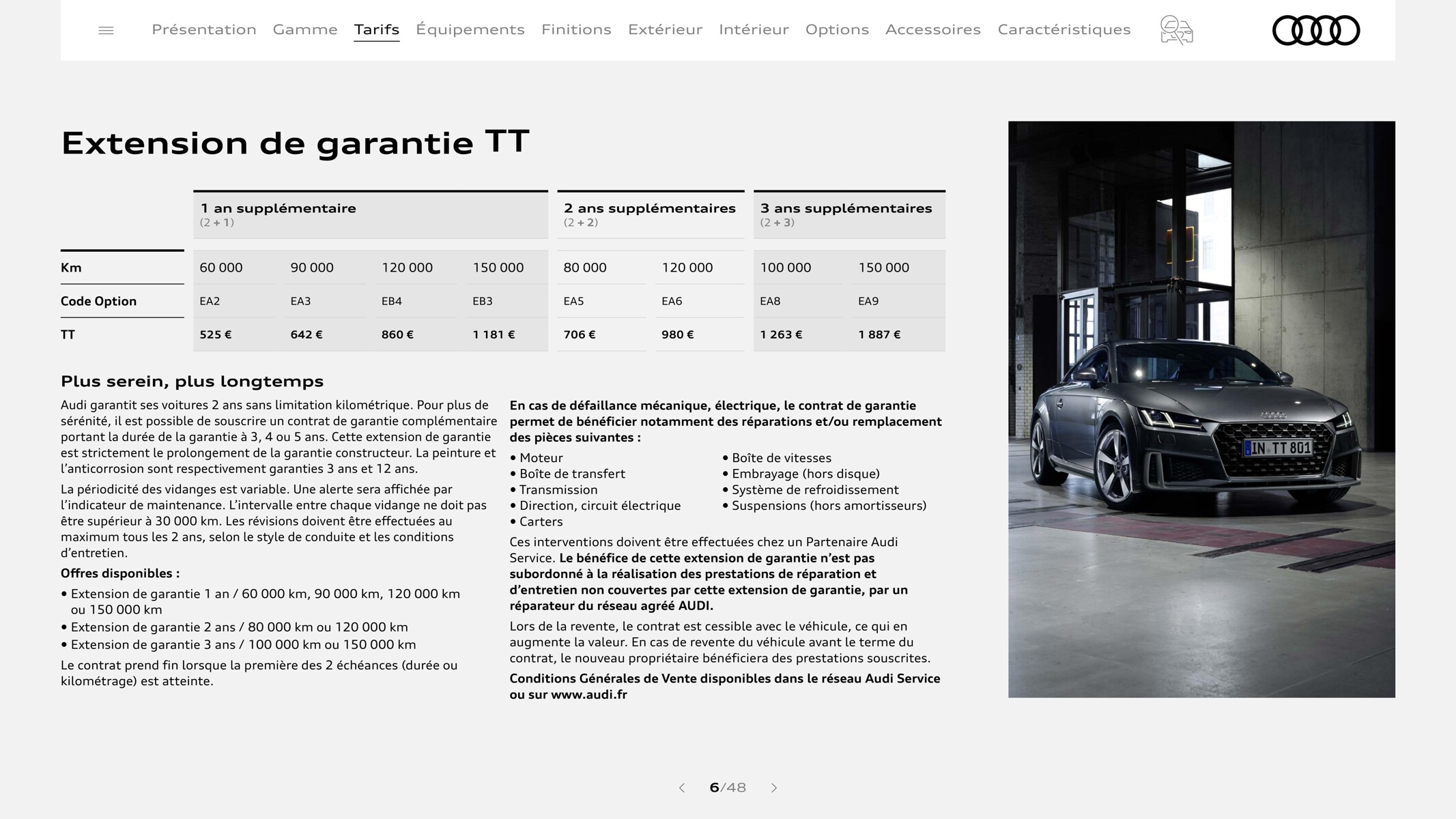
Task: Click the 'TT' row label
Action: (x=68, y=334)
